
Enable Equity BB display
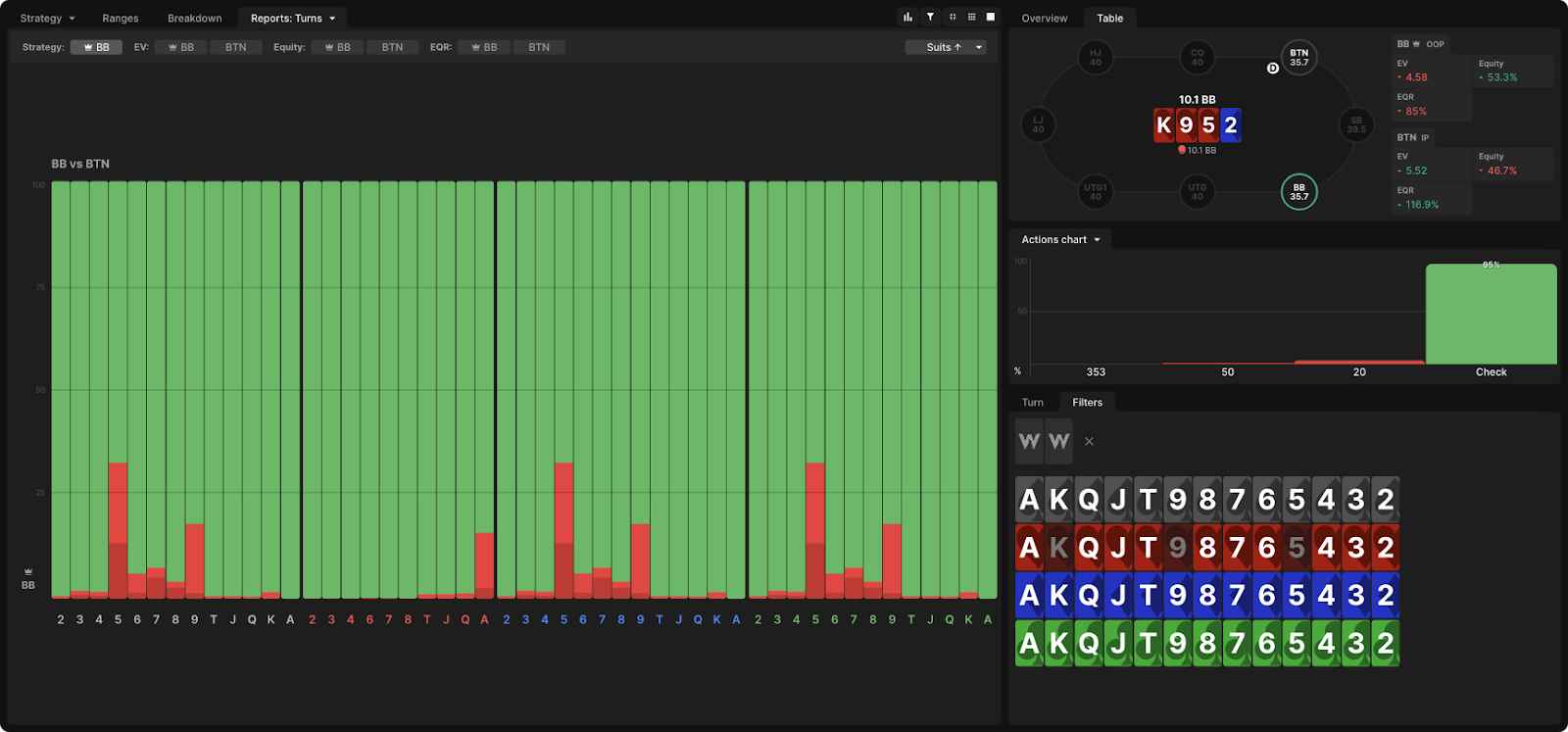[x=337, y=47]
